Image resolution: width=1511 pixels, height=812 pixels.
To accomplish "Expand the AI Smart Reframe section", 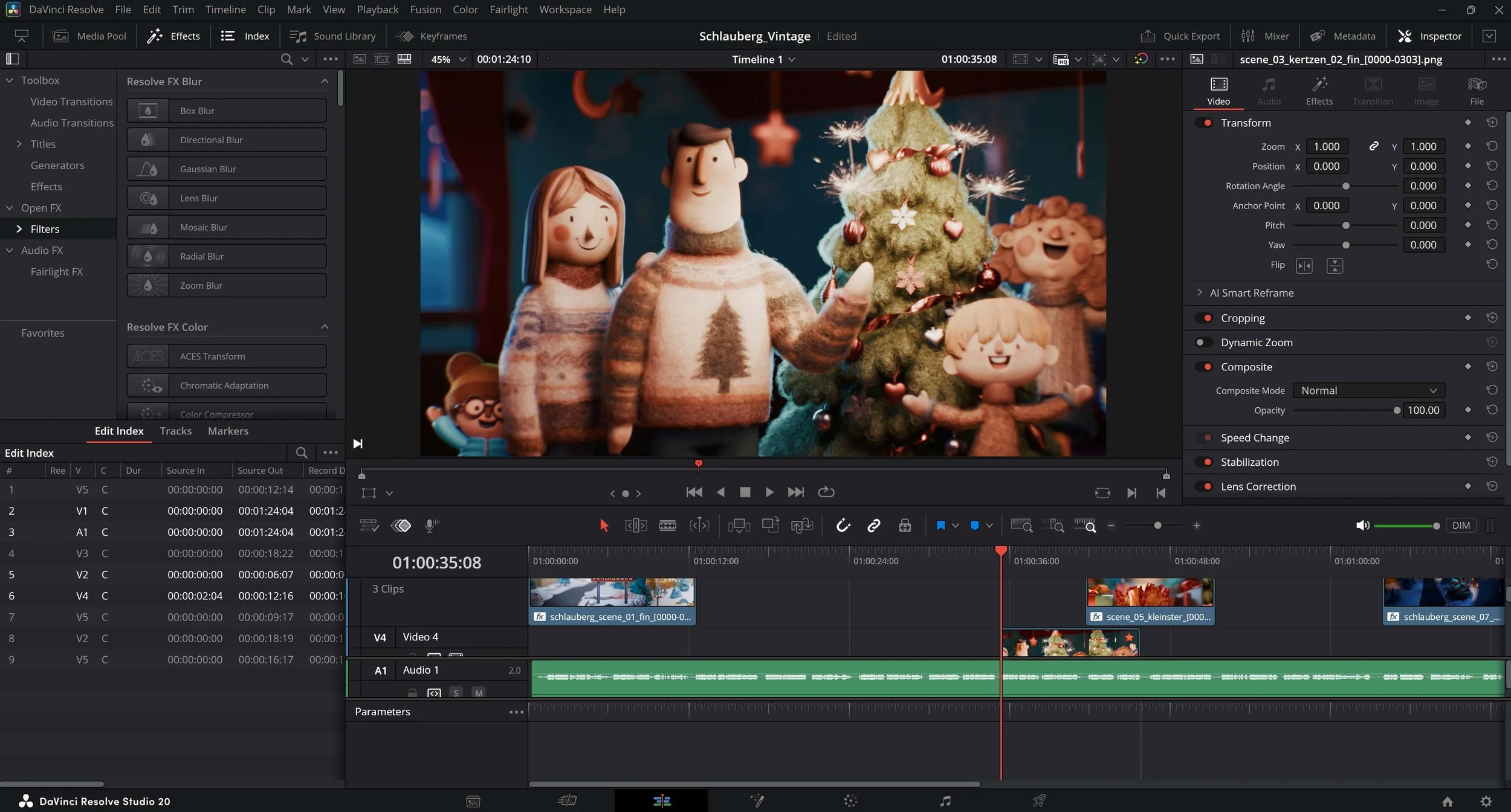I will pyautogui.click(x=1200, y=292).
